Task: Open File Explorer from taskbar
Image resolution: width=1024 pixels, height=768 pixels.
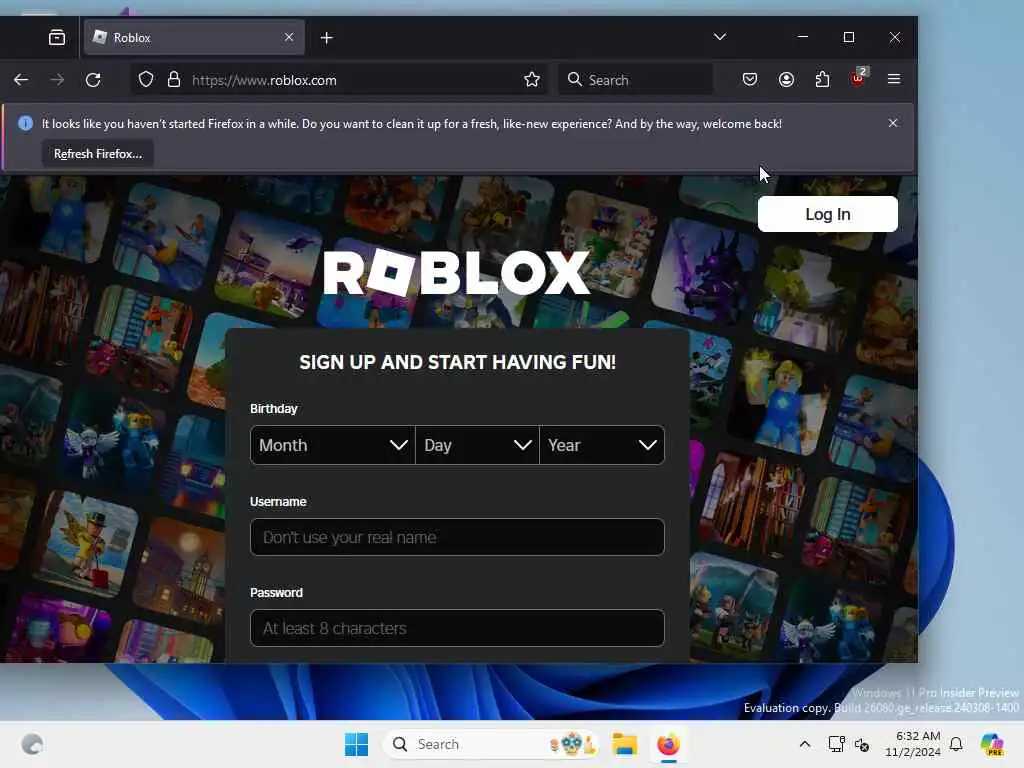Action: click(x=624, y=744)
